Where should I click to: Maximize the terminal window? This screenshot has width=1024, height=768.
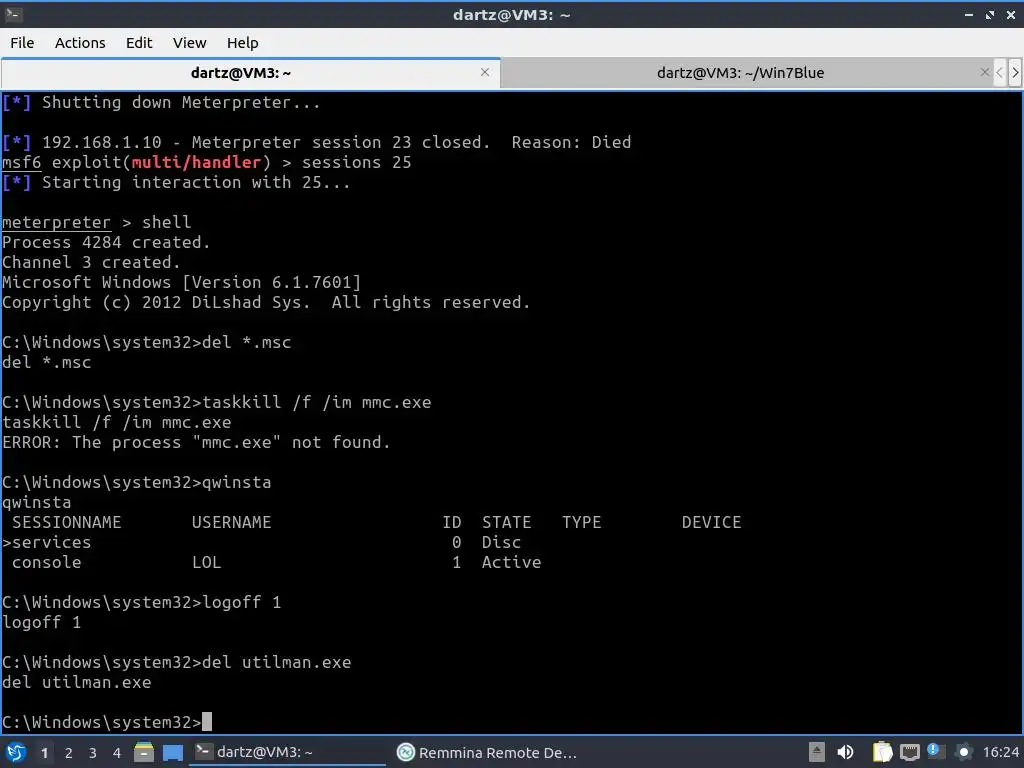point(990,14)
